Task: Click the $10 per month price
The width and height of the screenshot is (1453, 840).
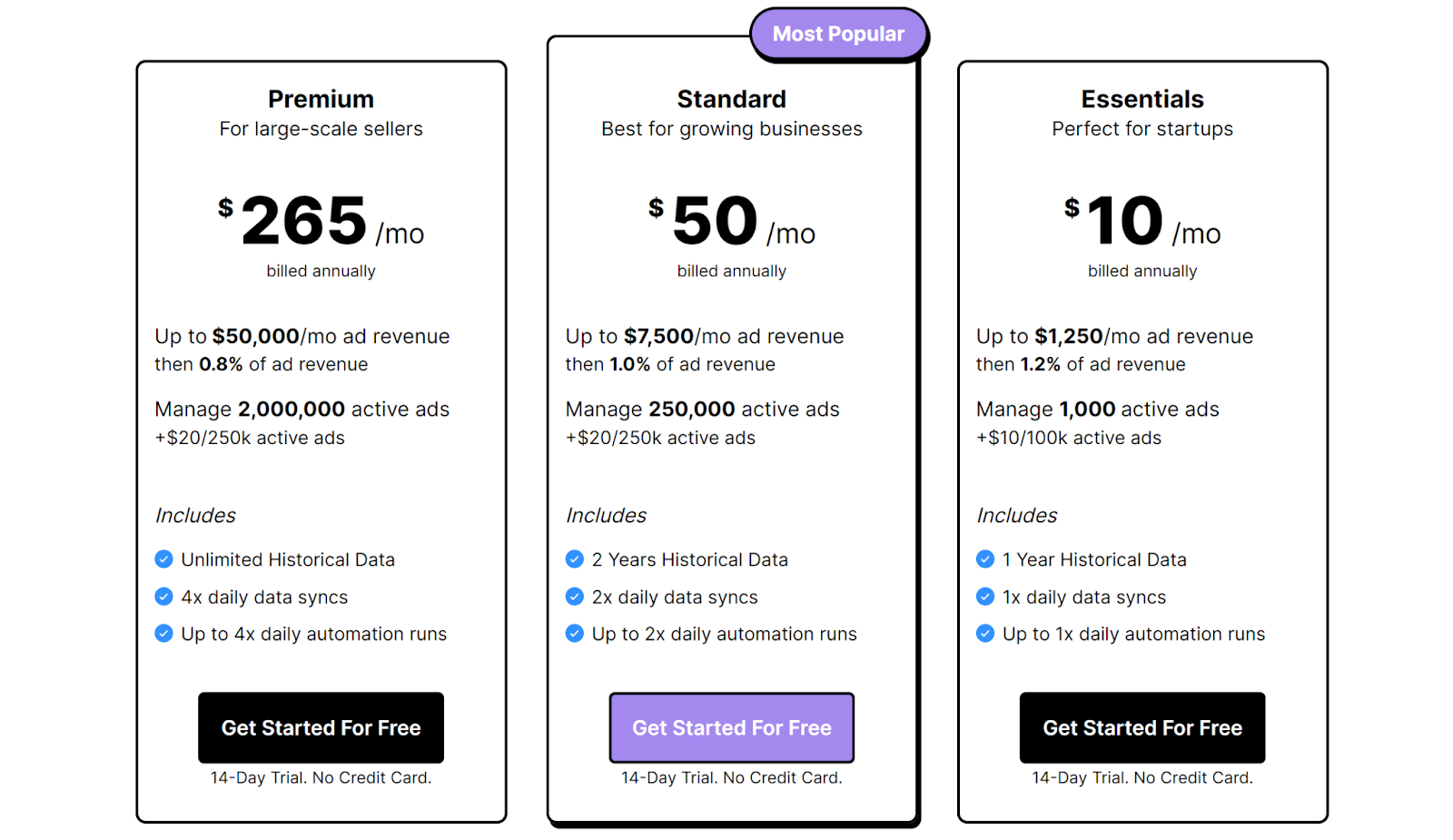Action: pyautogui.click(x=1142, y=222)
